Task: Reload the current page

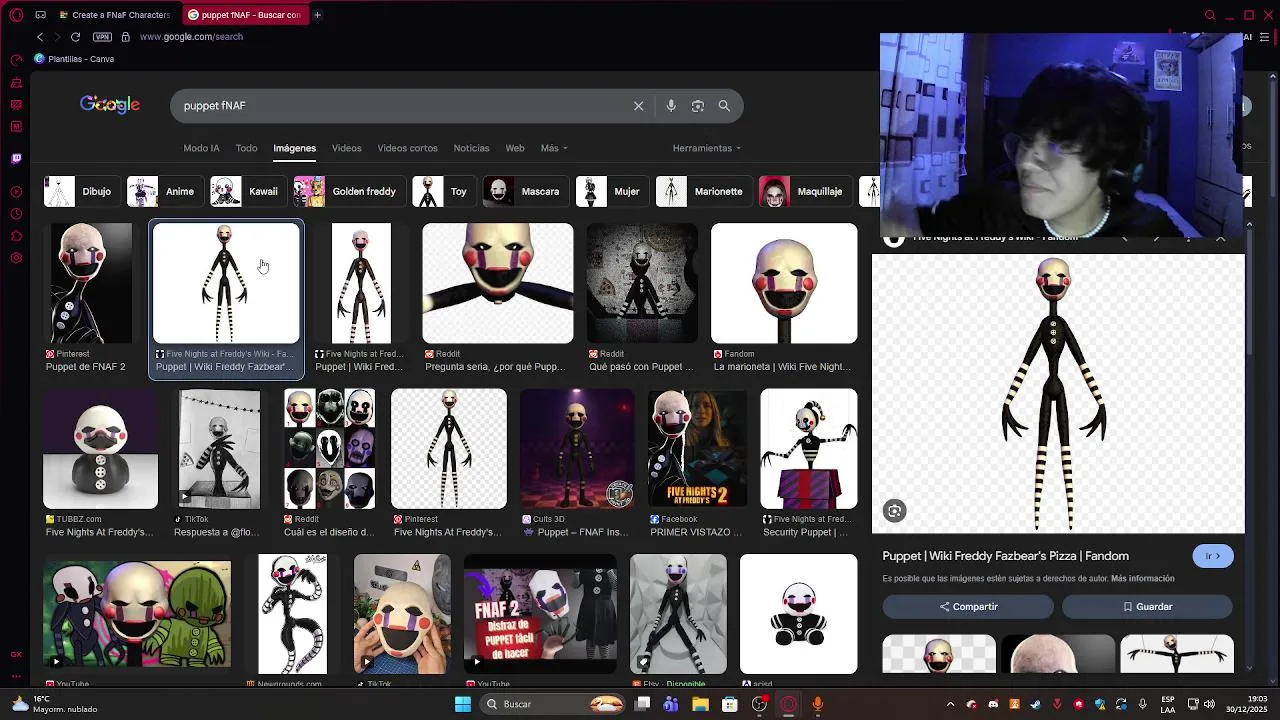Action: [75, 37]
